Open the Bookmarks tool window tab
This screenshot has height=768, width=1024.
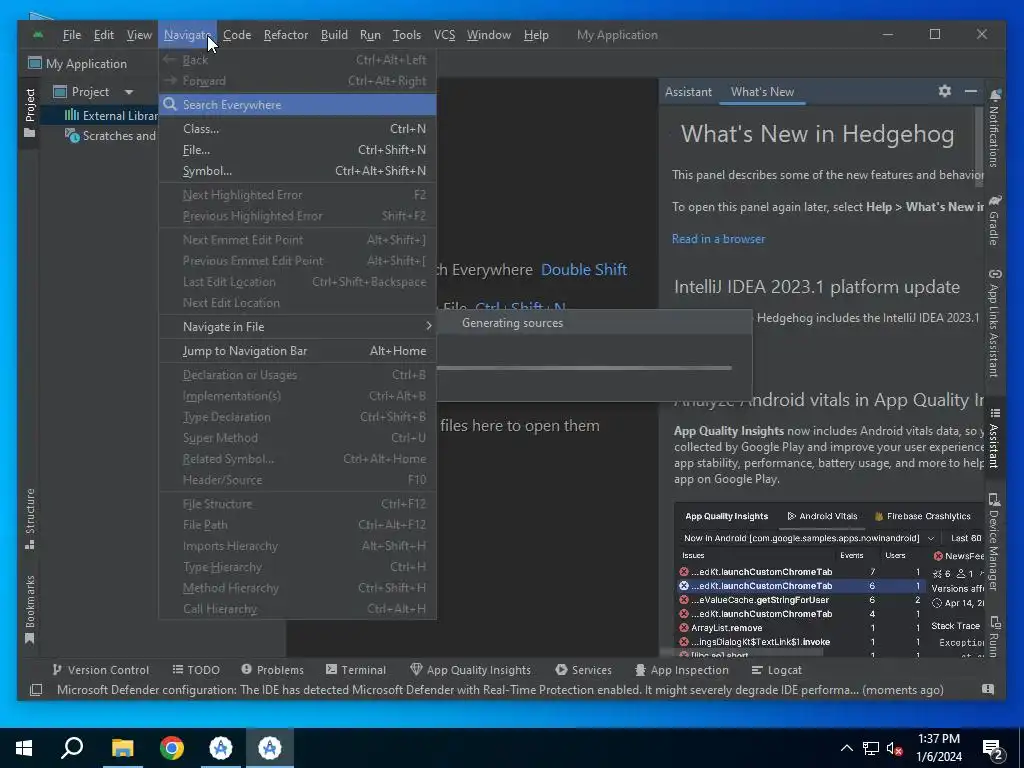pyautogui.click(x=29, y=611)
